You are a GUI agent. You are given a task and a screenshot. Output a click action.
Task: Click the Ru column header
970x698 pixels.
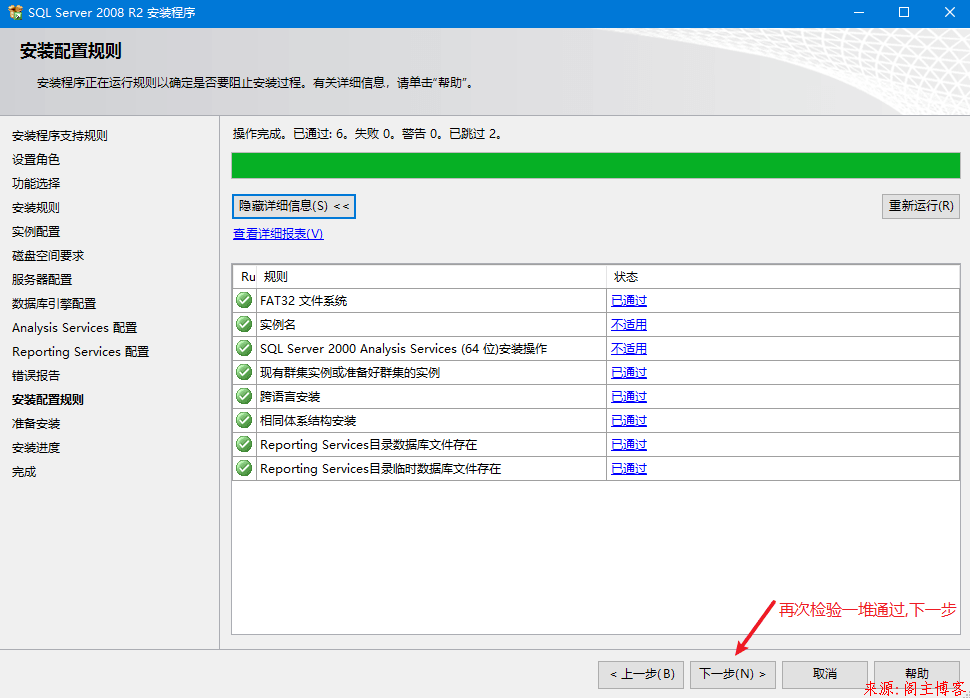[x=245, y=277]
